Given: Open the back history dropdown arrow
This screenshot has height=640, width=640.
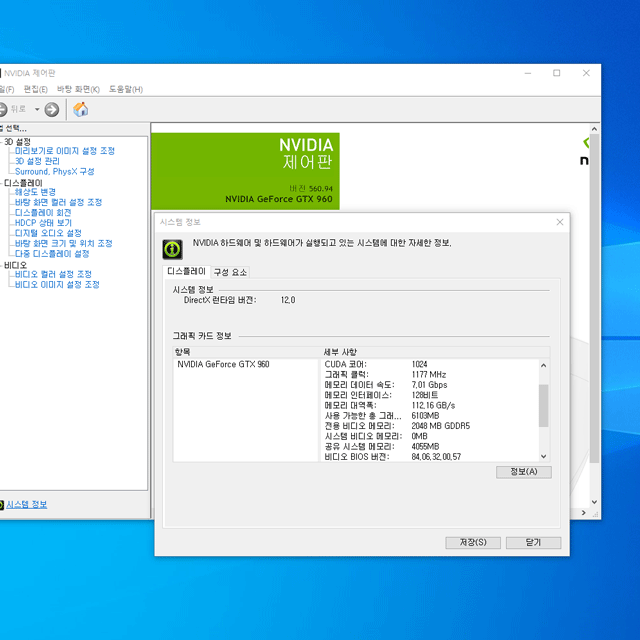Looking at the screenshot, I should point(37,109).
